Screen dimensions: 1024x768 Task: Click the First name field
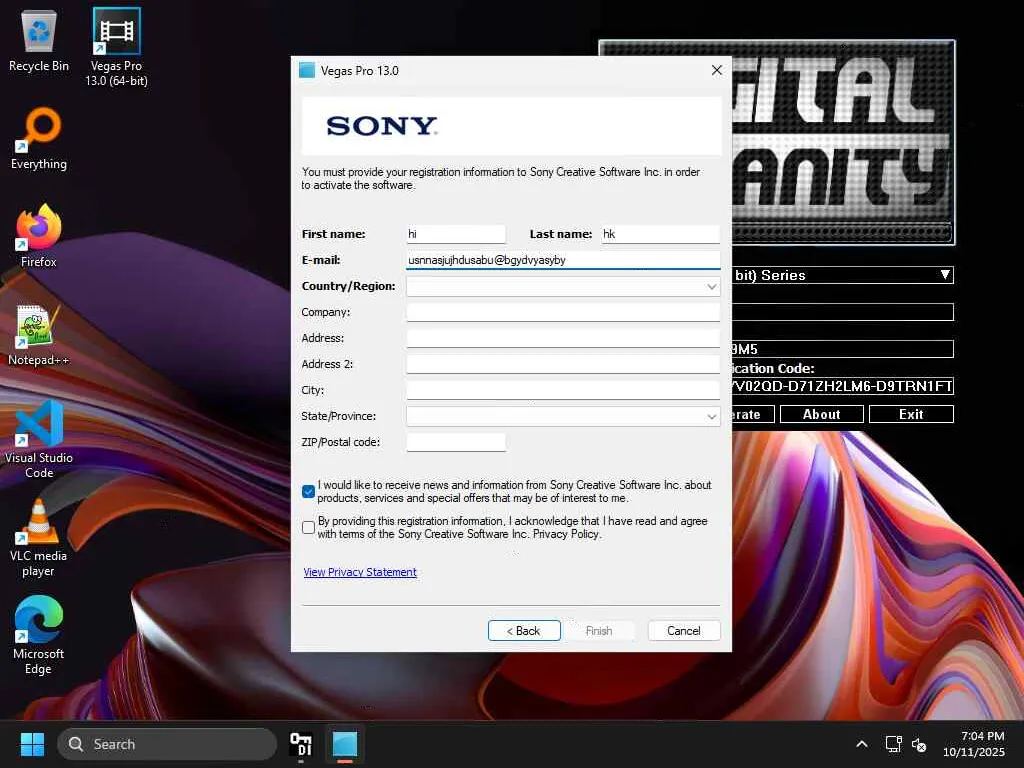coord(456,234)
